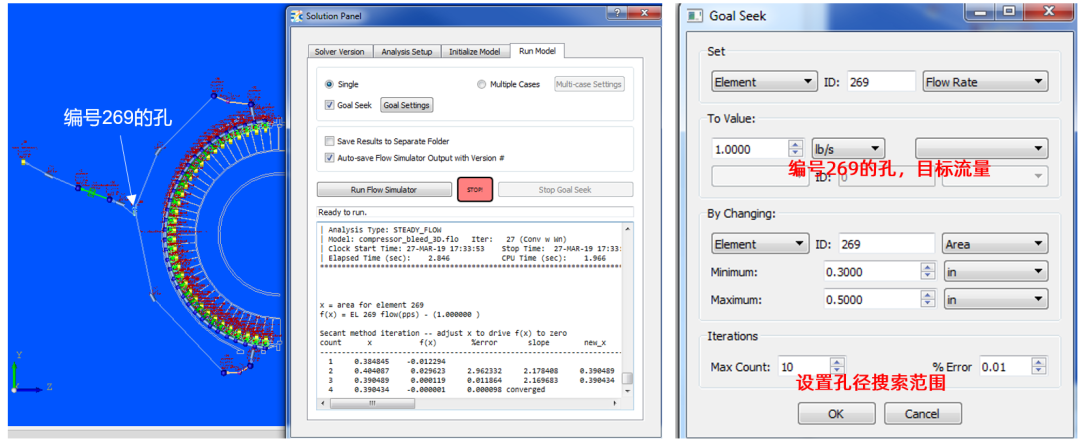
Task: Click the Maximum value field 0.5000
Action: 871,300
